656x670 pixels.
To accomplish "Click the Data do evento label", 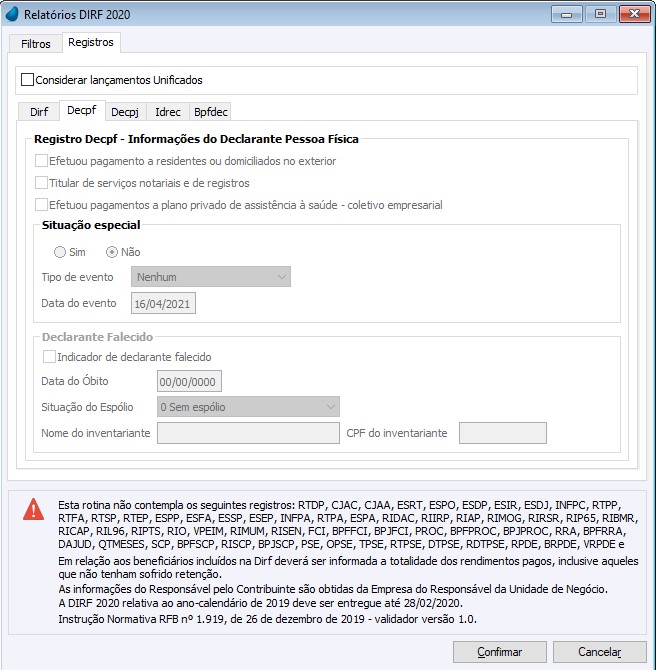I will tap(79, 303).
